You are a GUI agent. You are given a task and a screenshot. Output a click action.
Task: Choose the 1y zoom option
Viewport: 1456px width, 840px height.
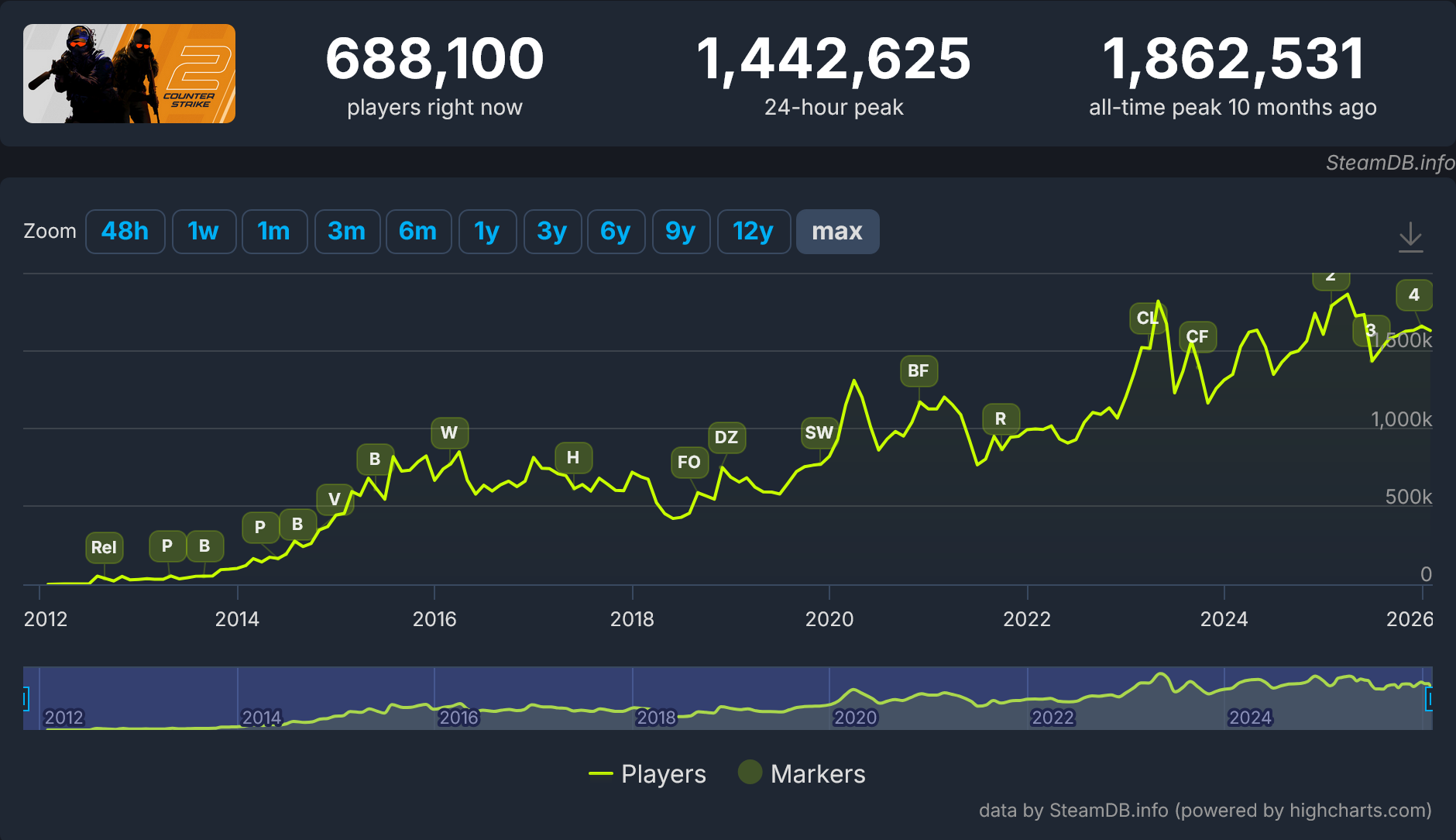[x=487, y=231]
